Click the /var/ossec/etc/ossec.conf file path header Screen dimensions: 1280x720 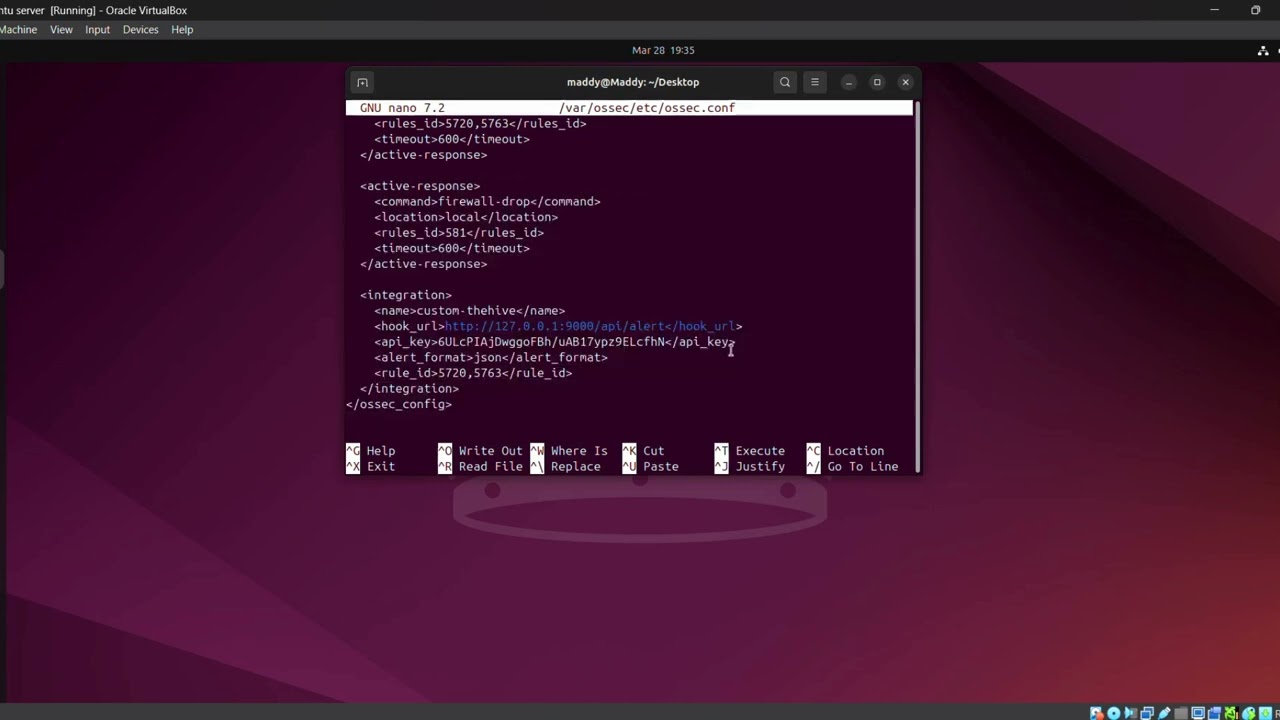[647, 108]
